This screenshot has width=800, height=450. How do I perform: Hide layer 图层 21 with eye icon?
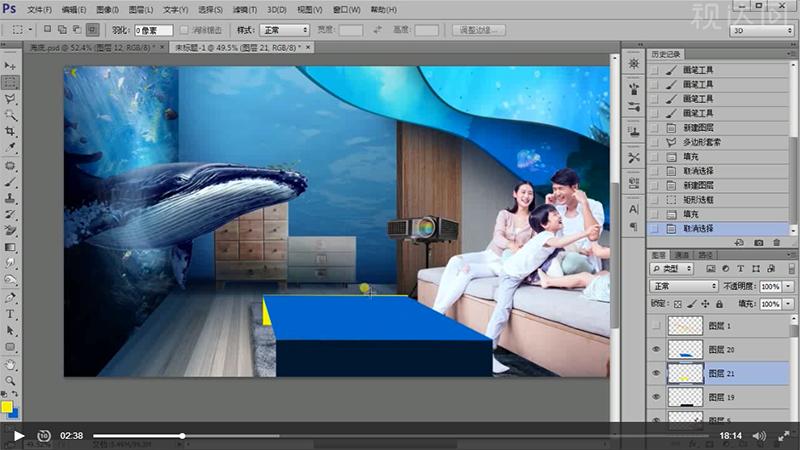[x=657, y=373]
